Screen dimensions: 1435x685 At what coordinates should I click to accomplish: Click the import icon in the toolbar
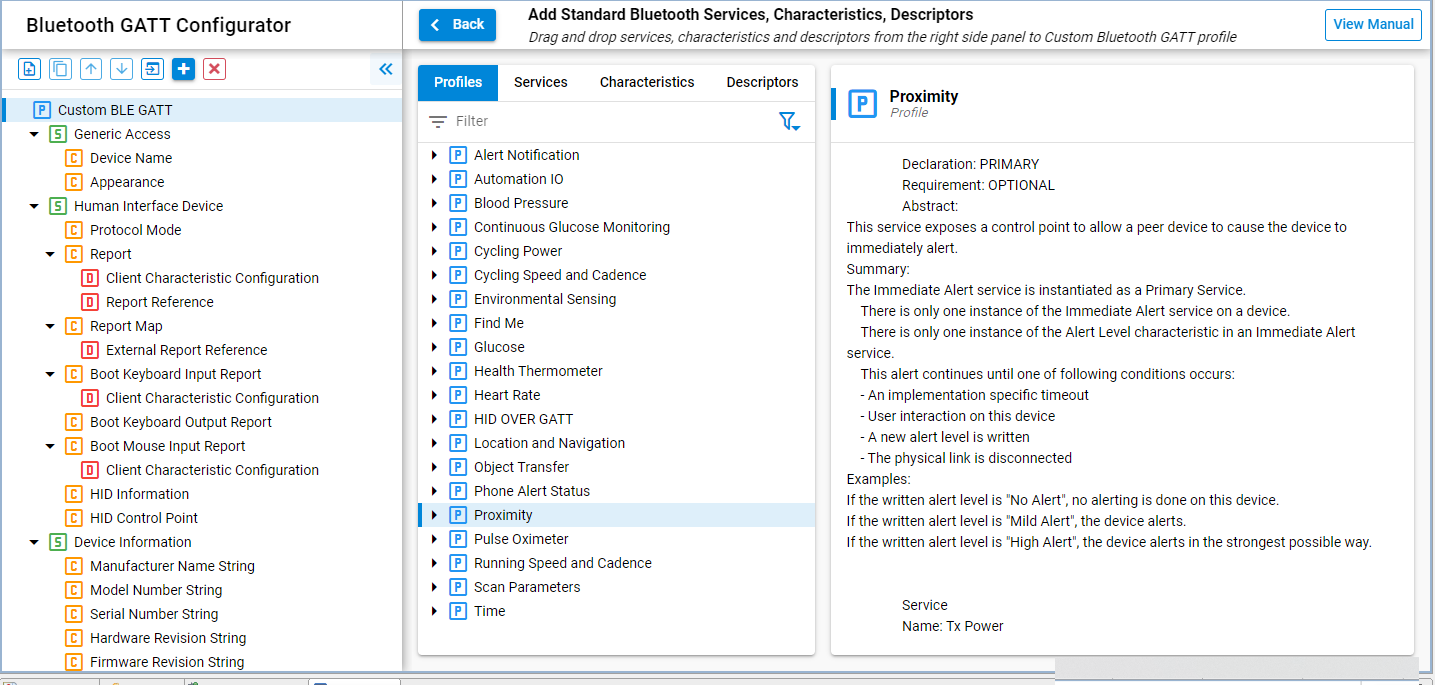[151, 68]
